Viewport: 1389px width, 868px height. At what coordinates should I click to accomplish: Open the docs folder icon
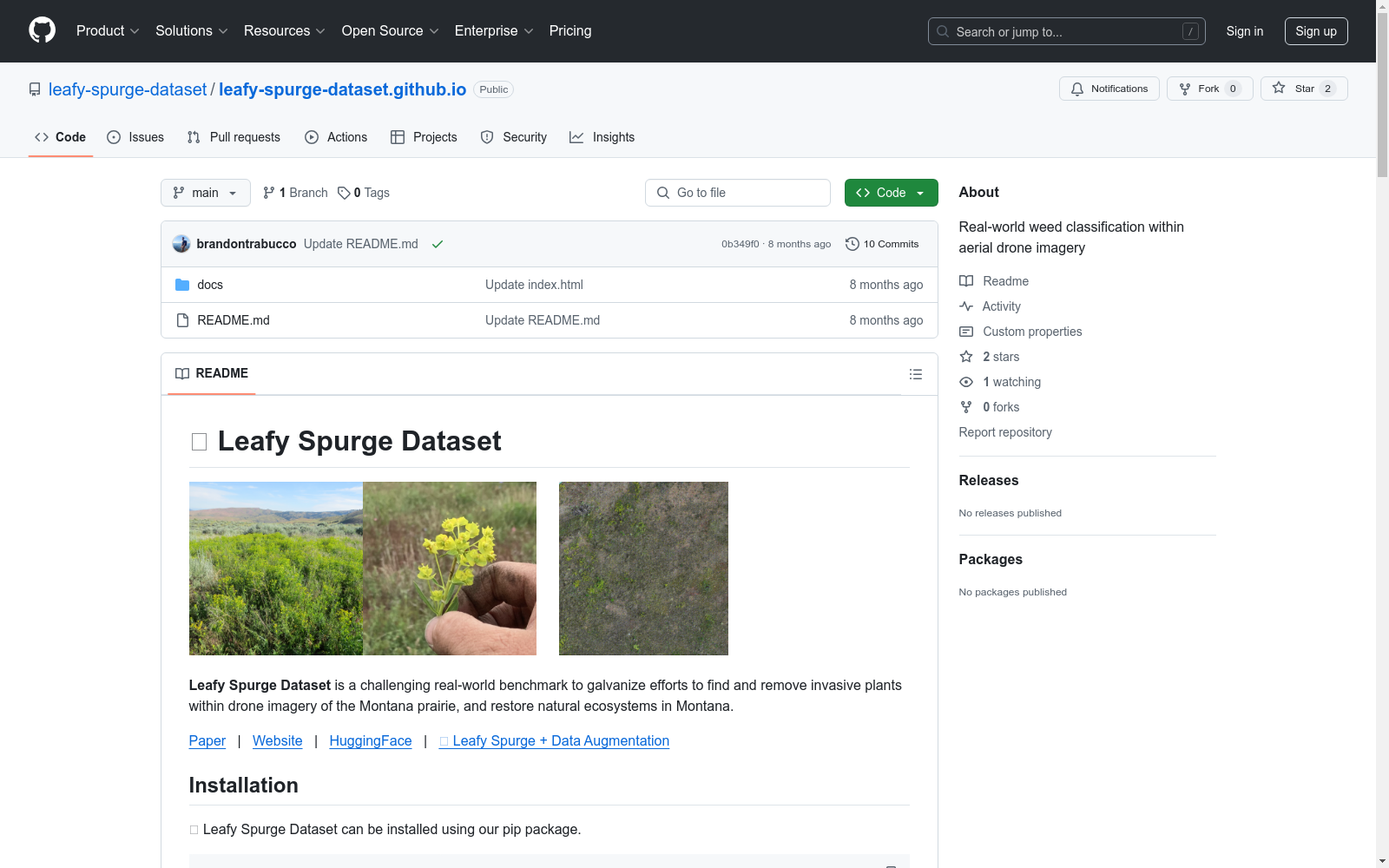182,285
